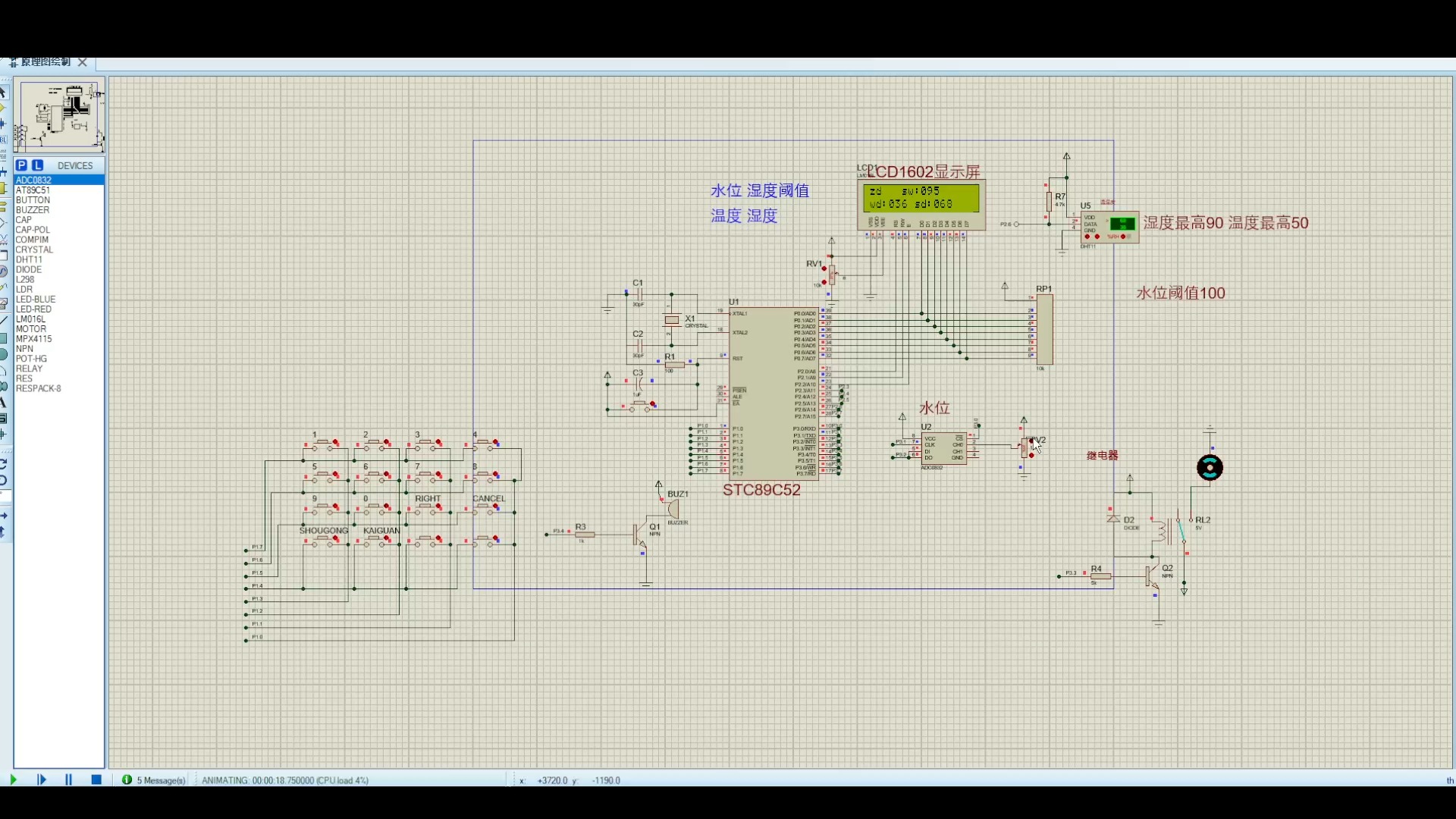Select DHT11 in the devices list
Image resolution: width=1456 pixels, height=819 pixels.
(58, 259)
